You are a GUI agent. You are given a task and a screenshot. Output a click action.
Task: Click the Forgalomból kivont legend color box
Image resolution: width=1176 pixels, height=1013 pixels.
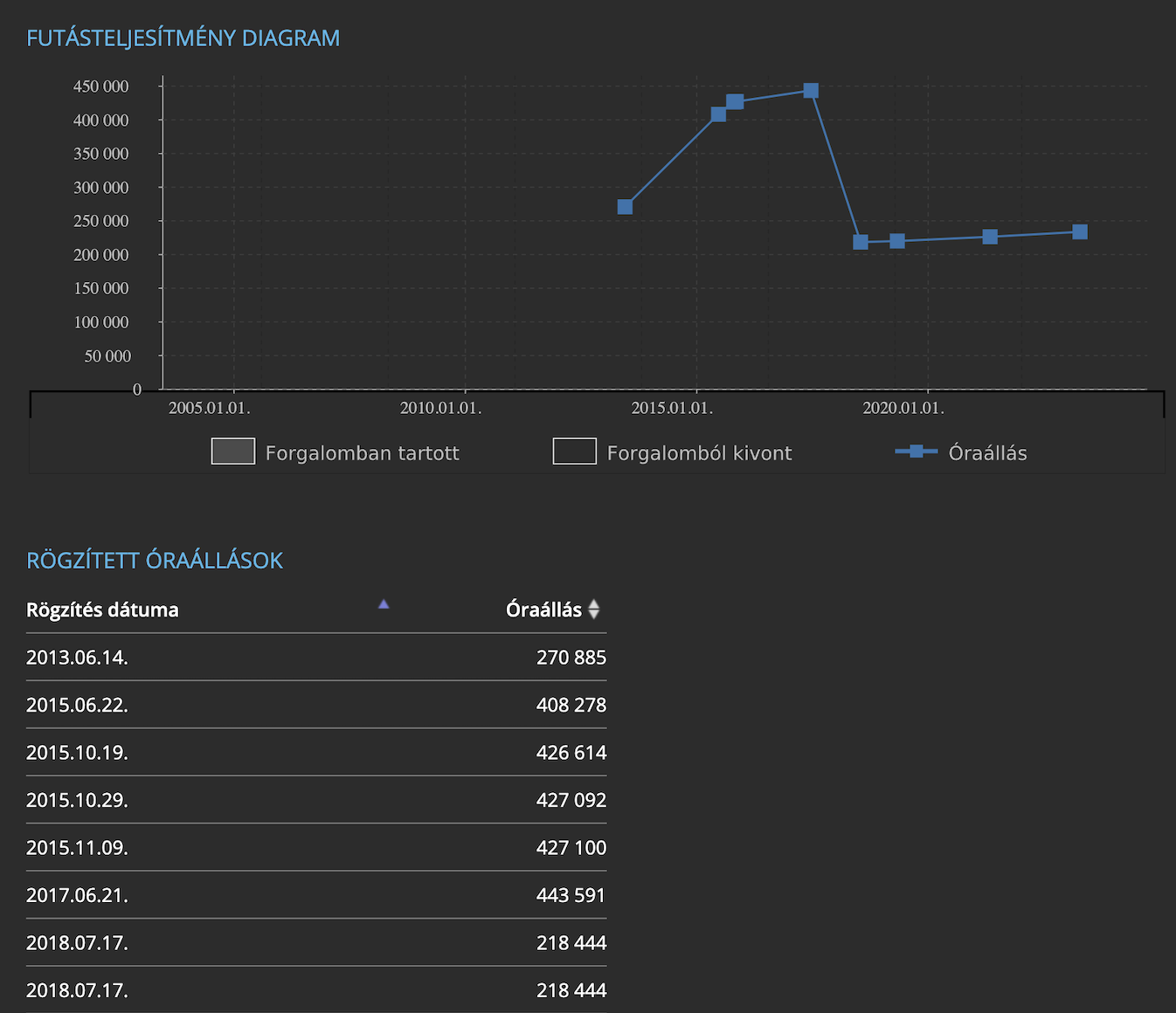(x=575, y=451)
